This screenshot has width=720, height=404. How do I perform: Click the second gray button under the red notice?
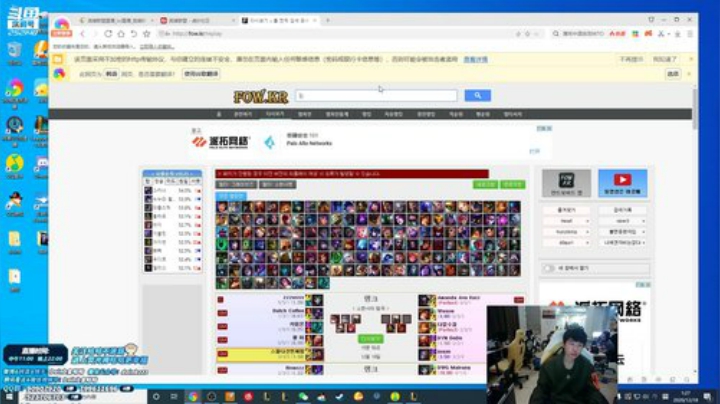point(278,185)
